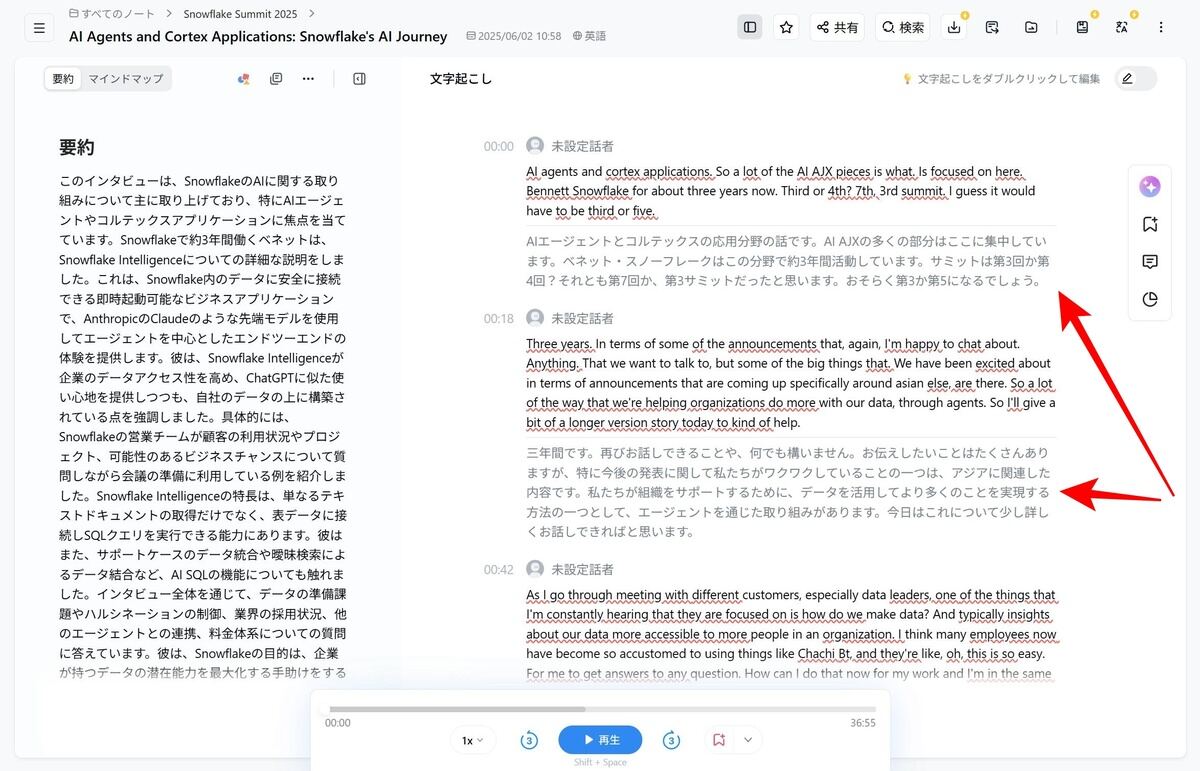Click the Japanese translation starting 三年間です
1200x771 pixels.
pos(788,492)
